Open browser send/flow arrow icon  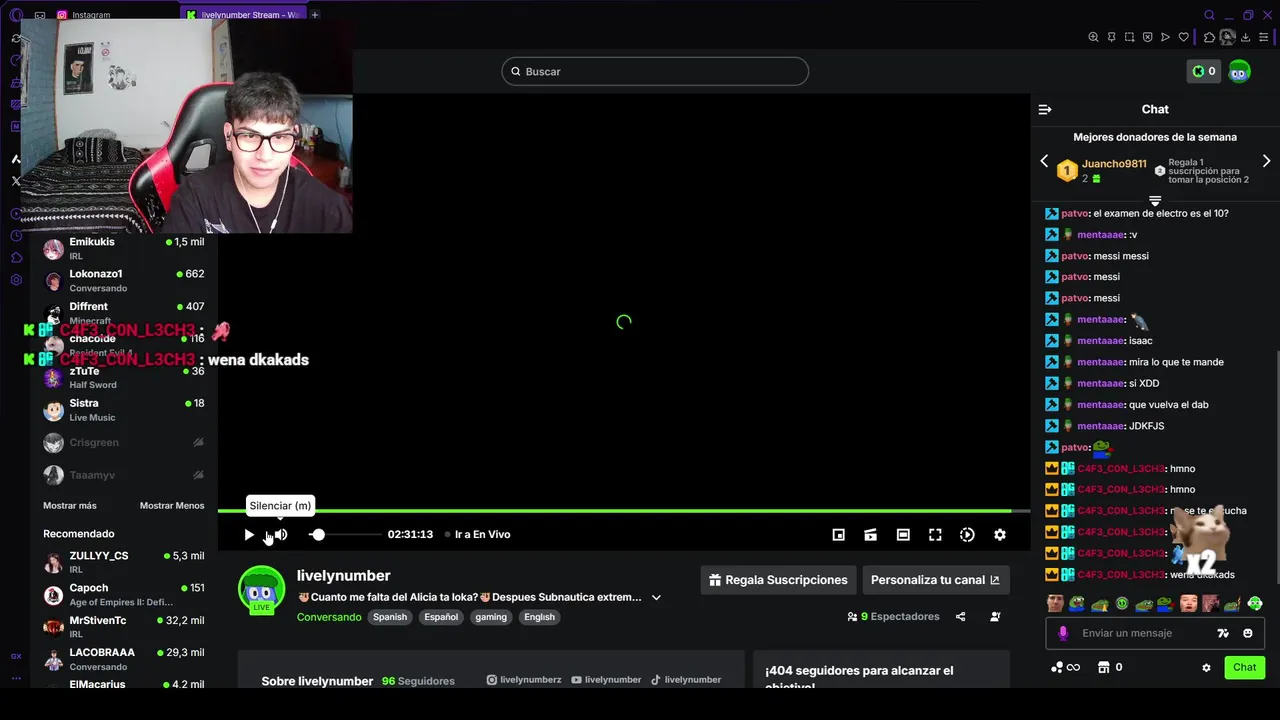[1165, 37]
